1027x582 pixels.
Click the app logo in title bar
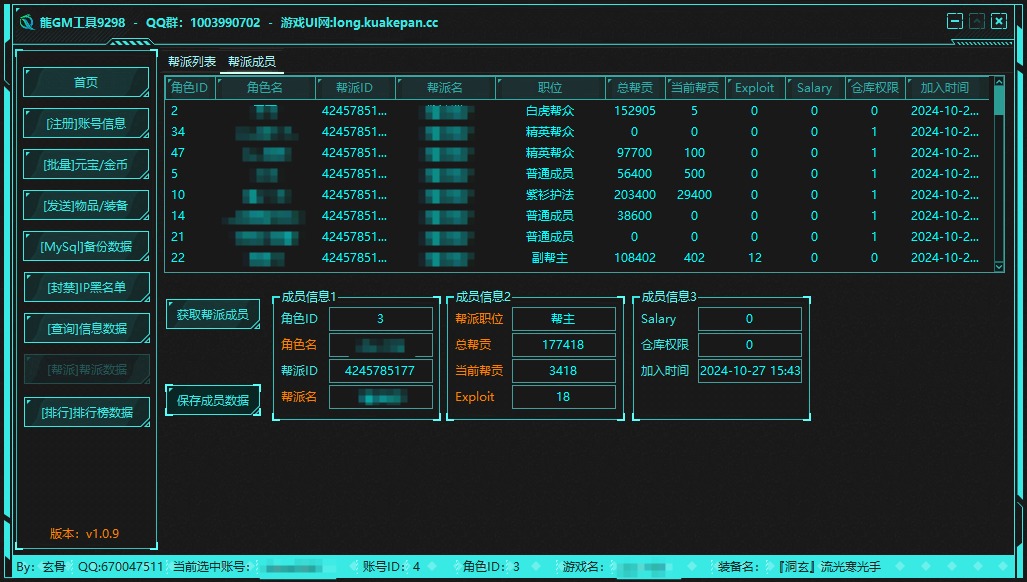coord(27,22)
